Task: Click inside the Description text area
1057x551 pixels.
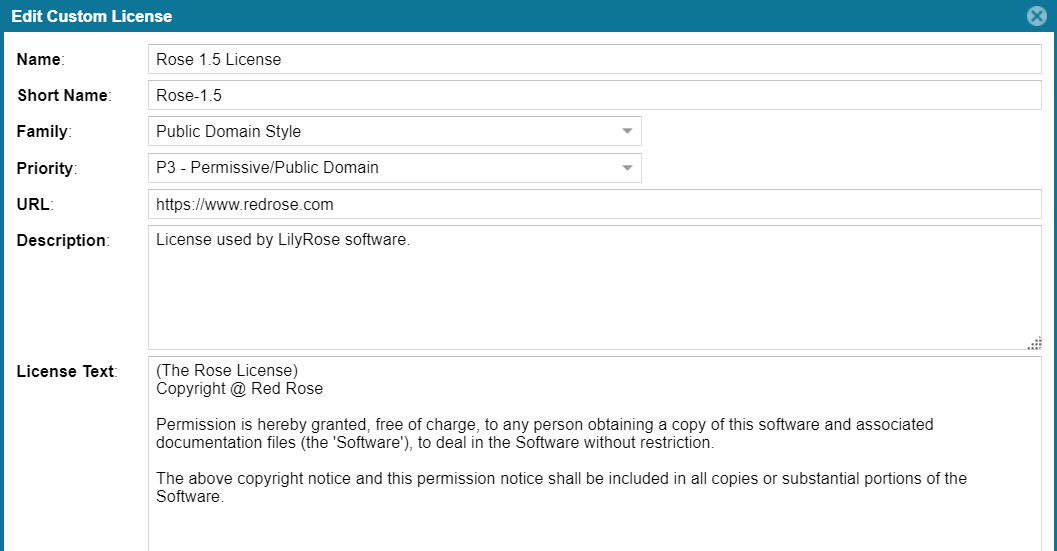Action: 594,288
